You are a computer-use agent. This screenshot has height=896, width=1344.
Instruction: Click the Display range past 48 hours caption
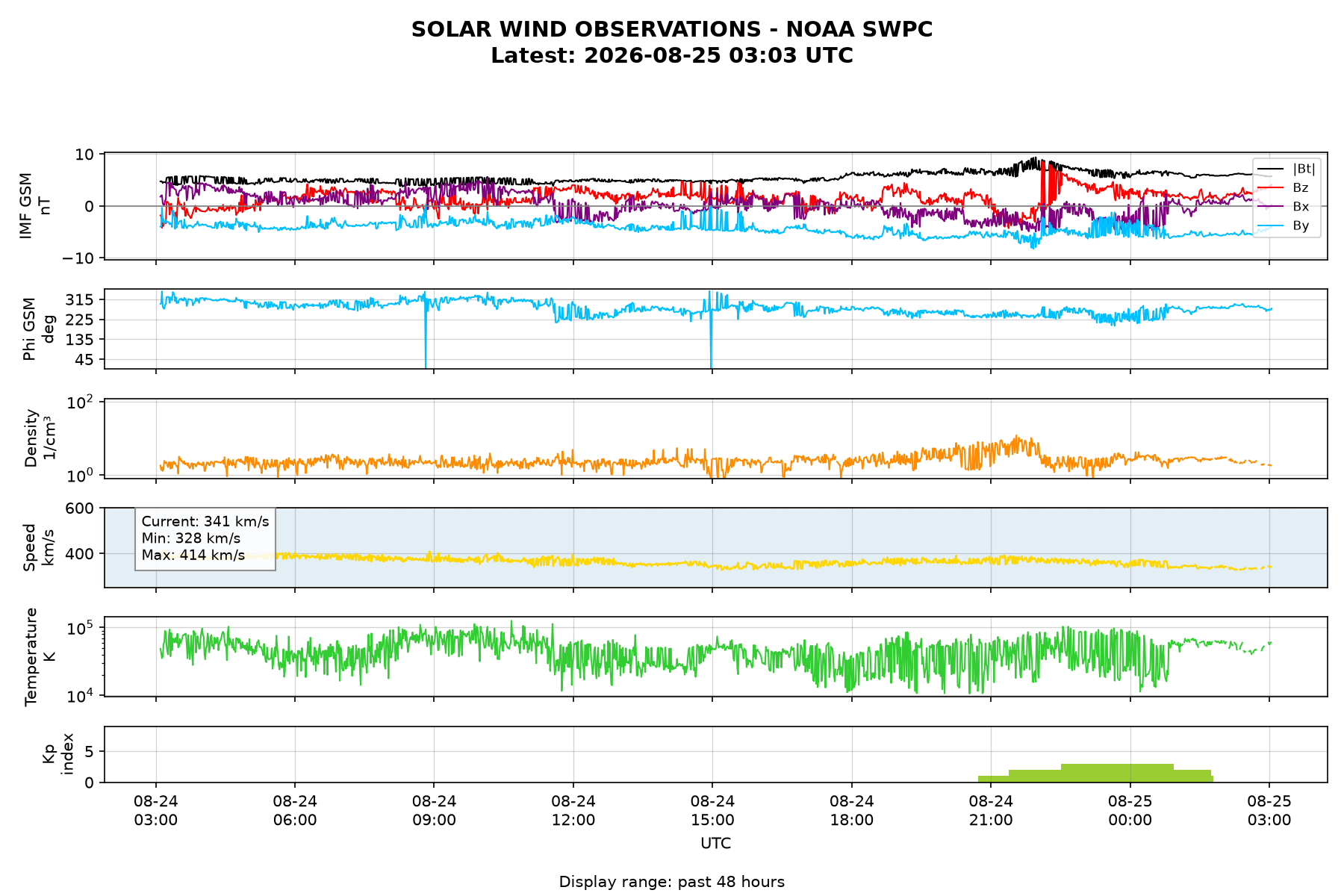(672, 882)
